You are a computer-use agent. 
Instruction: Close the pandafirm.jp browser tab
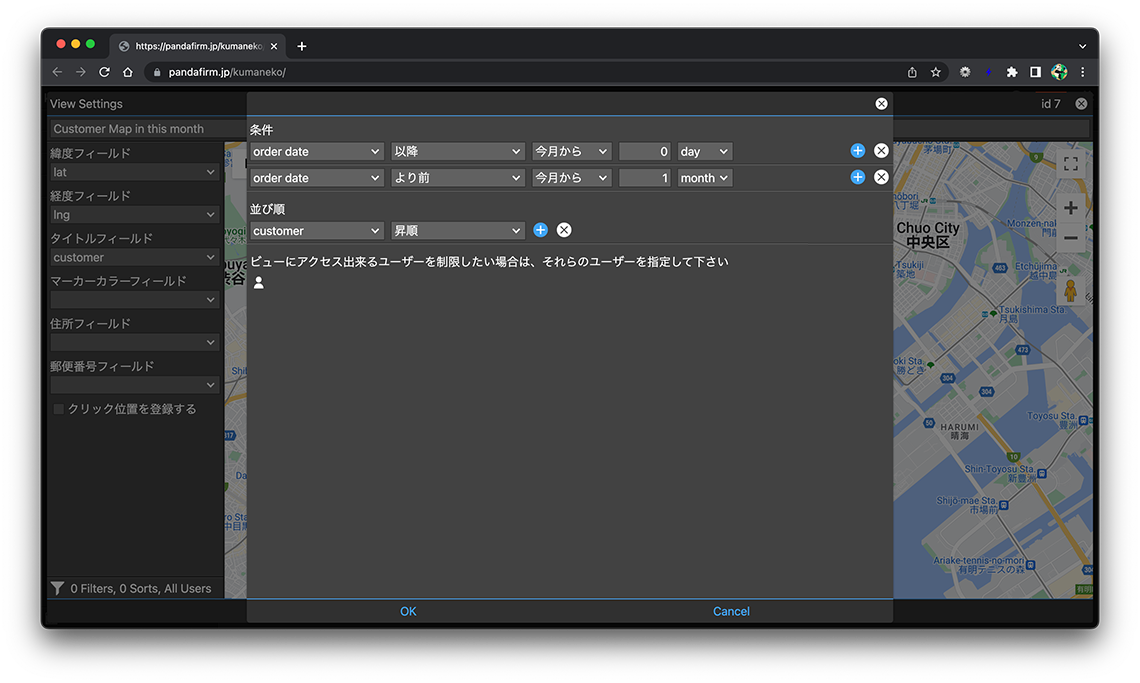274,46
